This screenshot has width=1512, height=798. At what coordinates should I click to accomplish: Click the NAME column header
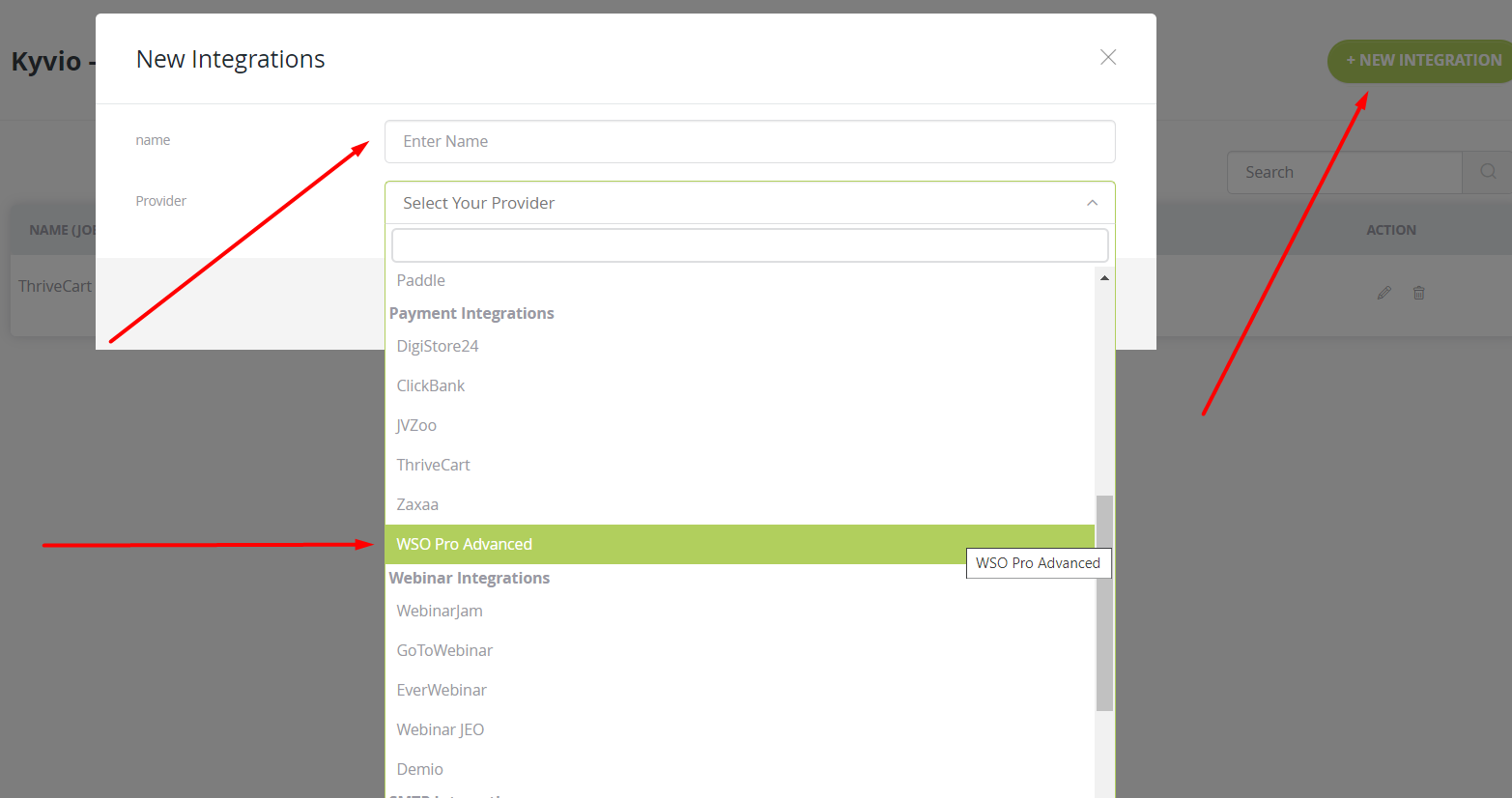click(x=63, y=230)
